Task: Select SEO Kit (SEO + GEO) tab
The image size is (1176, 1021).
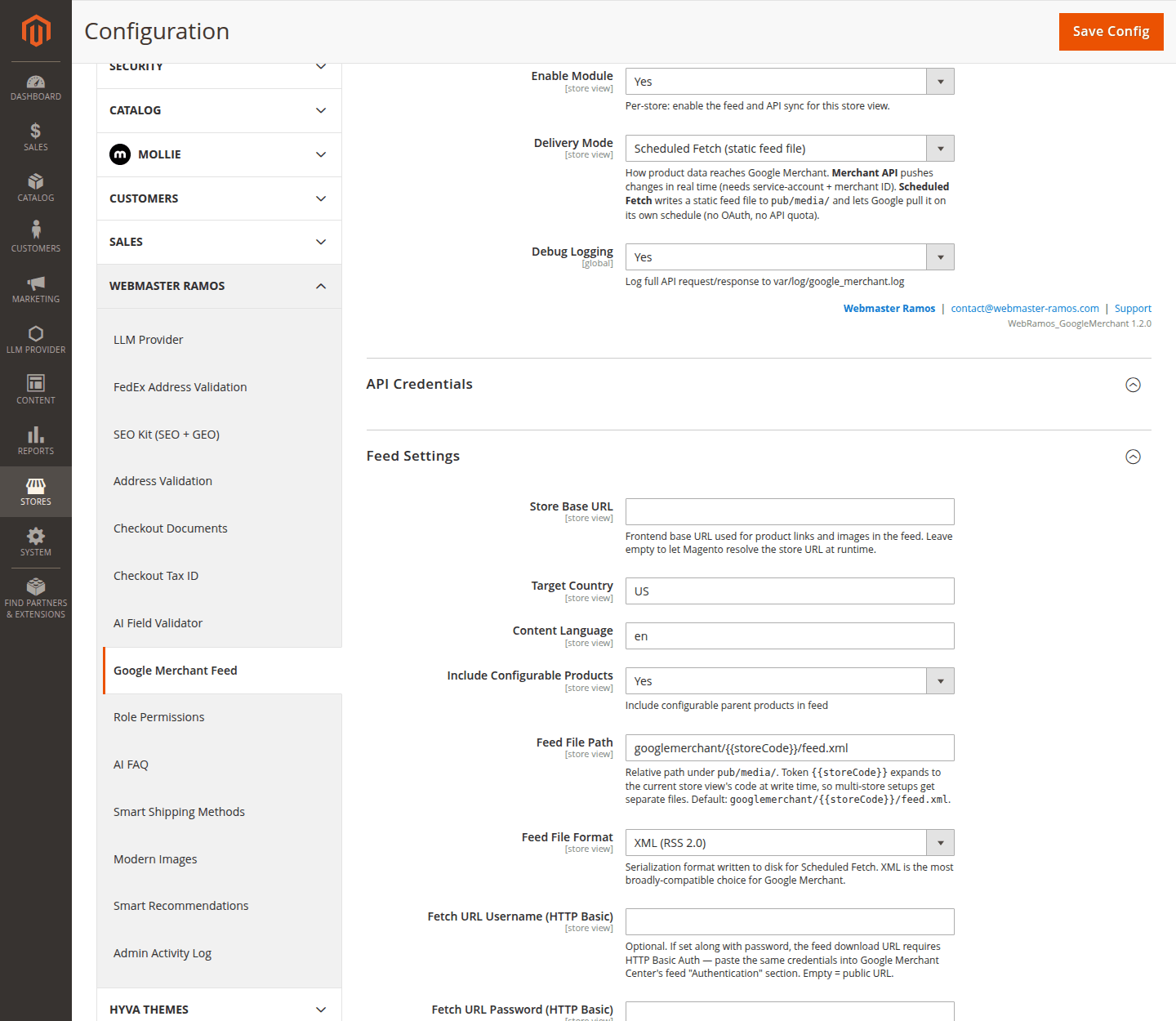Action: coord(220,435)
